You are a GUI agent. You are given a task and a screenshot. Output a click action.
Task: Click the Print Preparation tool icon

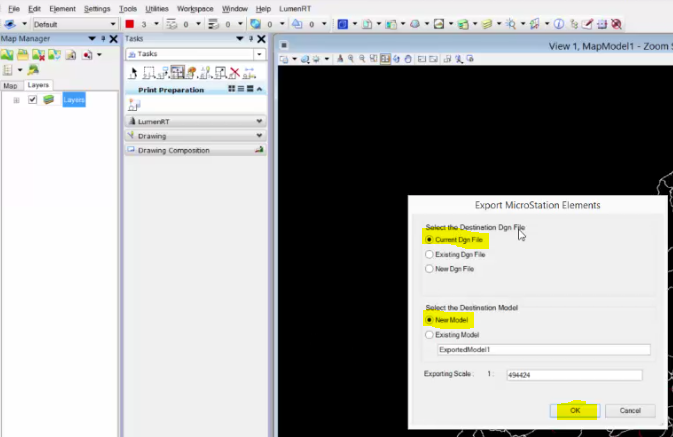pos(134,104)
